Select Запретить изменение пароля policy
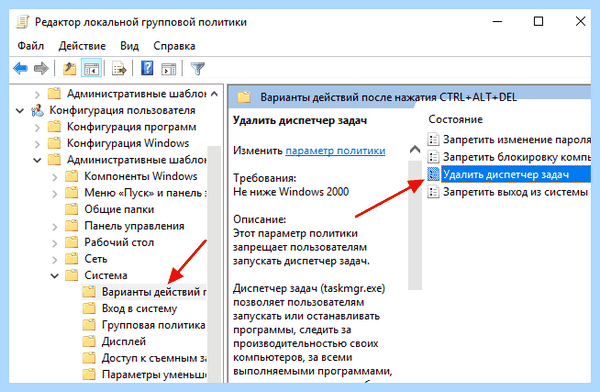 coord(516,139)
